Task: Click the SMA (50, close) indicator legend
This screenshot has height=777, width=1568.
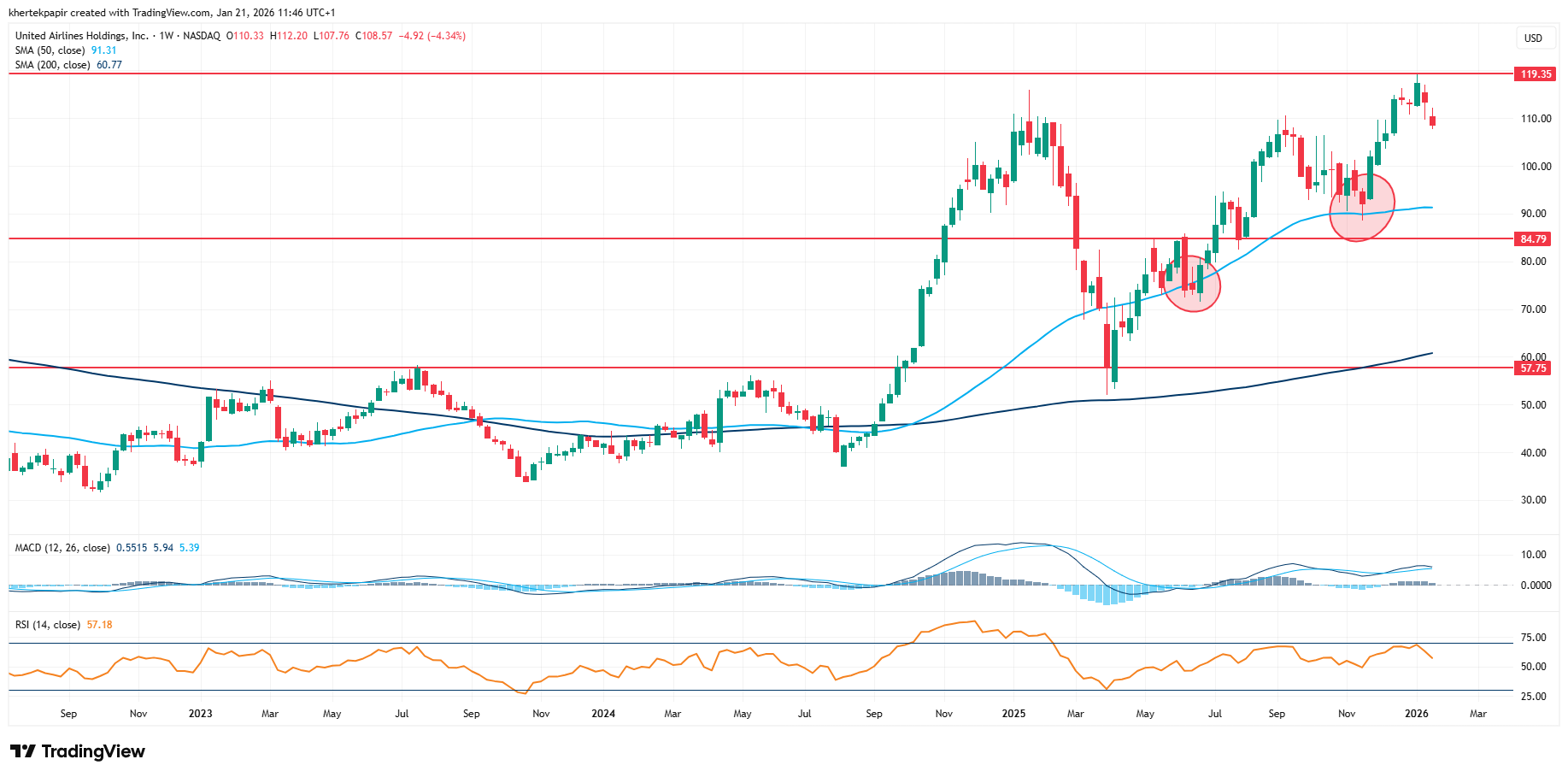Action: [x=50, y=50]
